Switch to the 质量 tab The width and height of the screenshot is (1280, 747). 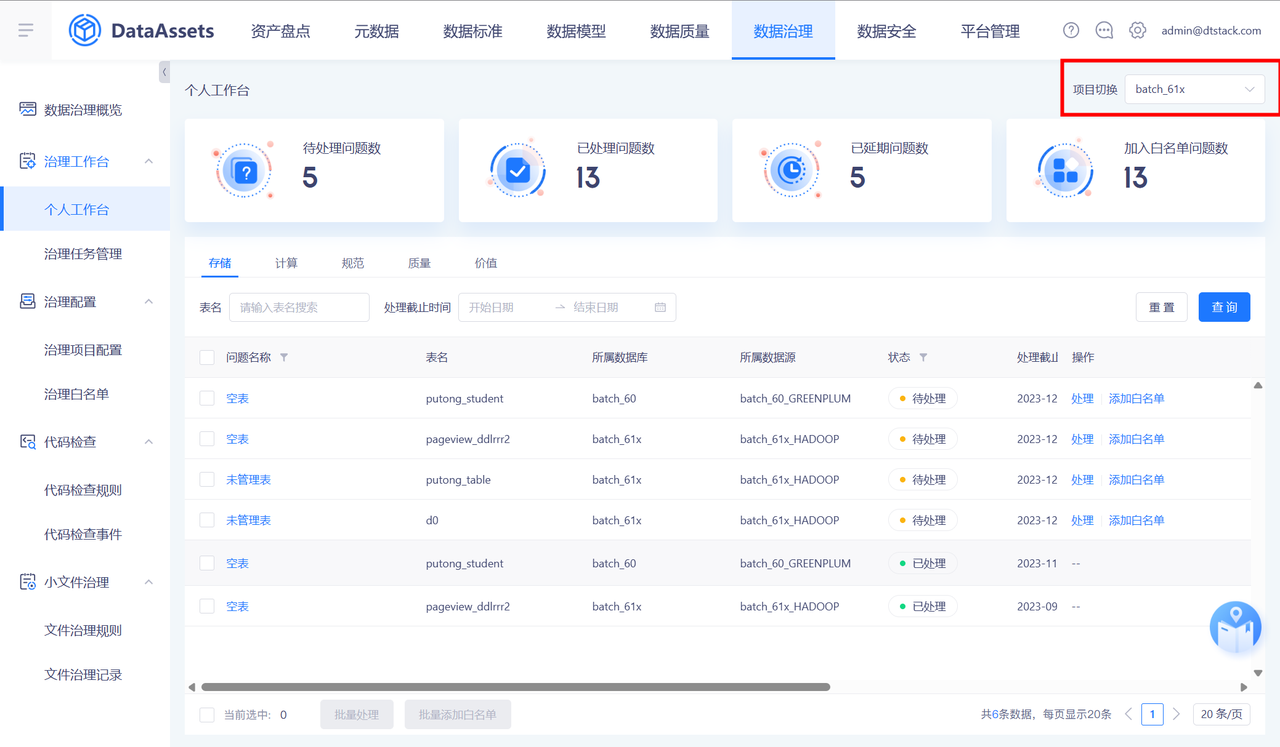click(419, 263)
